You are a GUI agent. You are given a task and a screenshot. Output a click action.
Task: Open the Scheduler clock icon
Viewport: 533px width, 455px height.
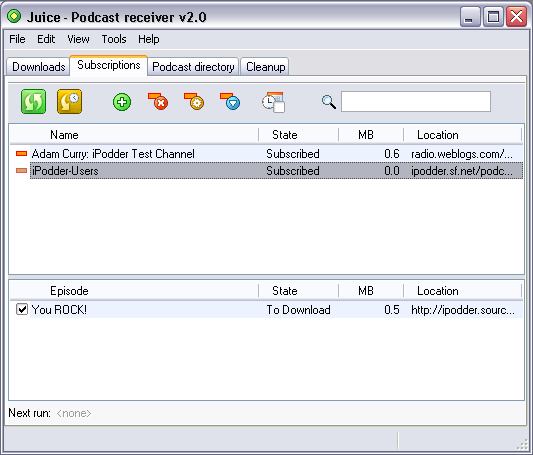click(273, 102)
